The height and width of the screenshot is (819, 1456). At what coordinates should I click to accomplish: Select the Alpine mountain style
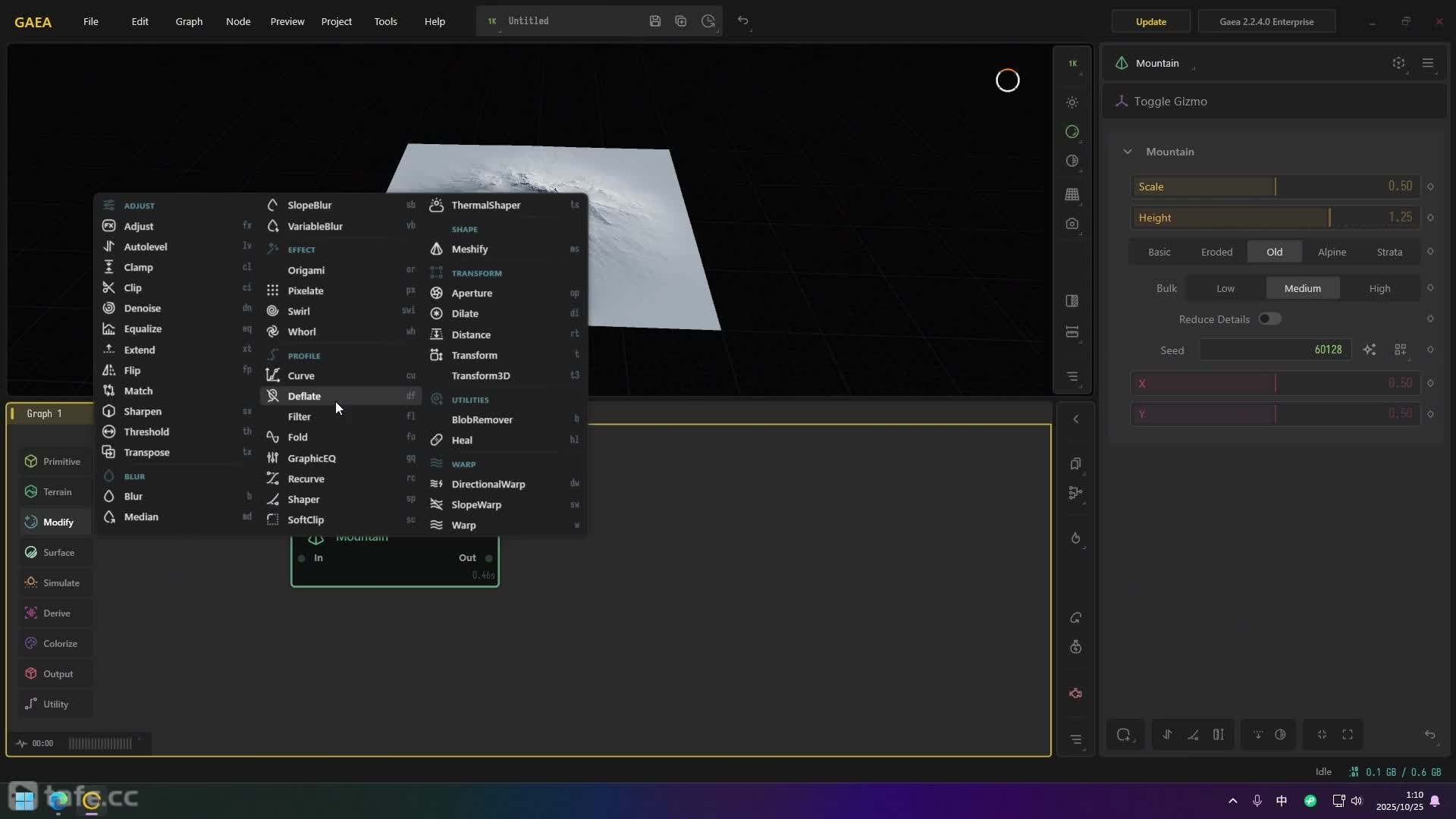pyautogui.click(x=1332, y=252)
